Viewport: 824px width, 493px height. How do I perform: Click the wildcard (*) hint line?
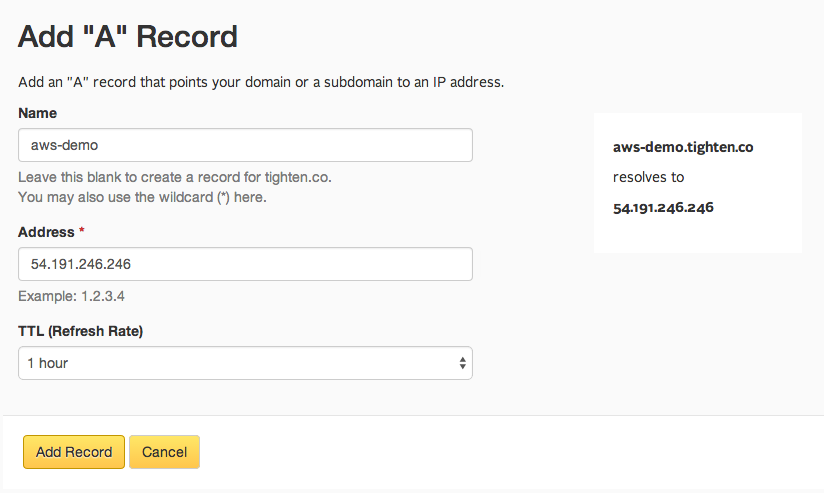pos(142,197)
